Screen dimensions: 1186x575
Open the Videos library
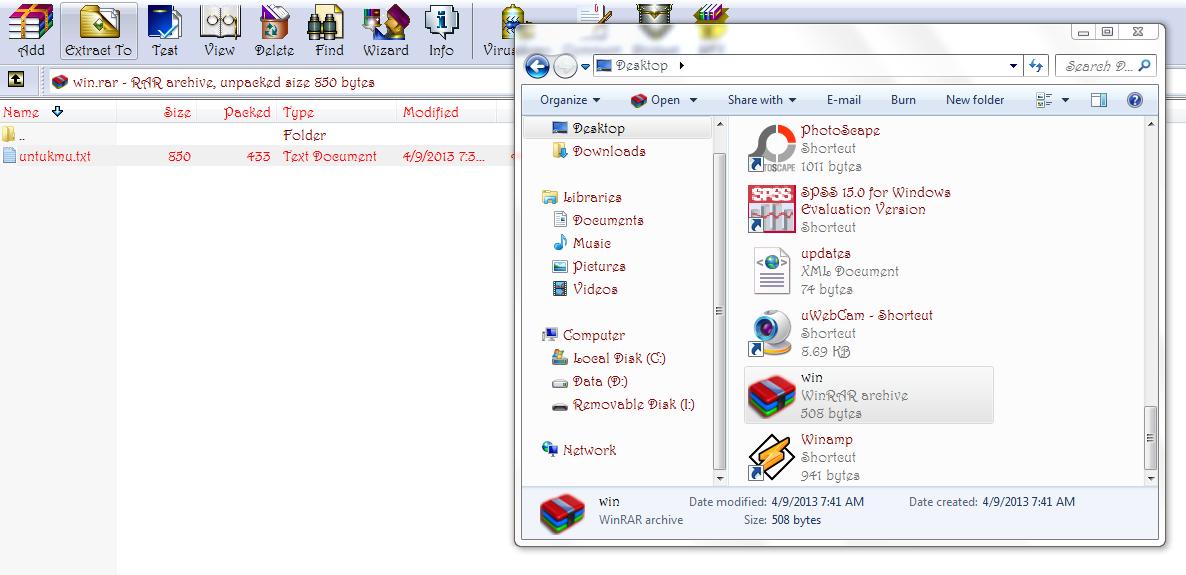(x=595, y=289)
